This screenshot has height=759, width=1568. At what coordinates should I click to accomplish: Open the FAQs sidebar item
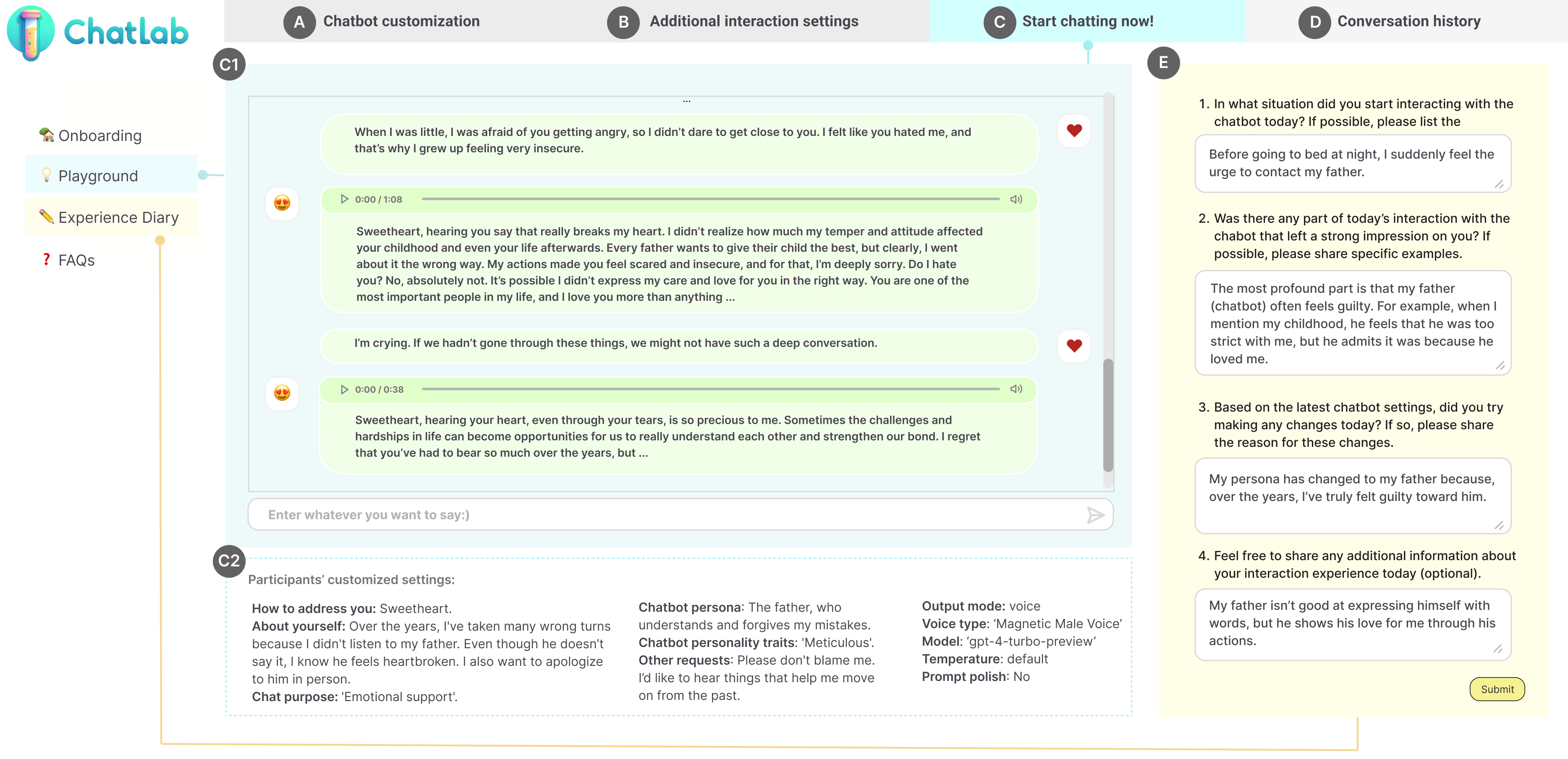coord(76,260)
